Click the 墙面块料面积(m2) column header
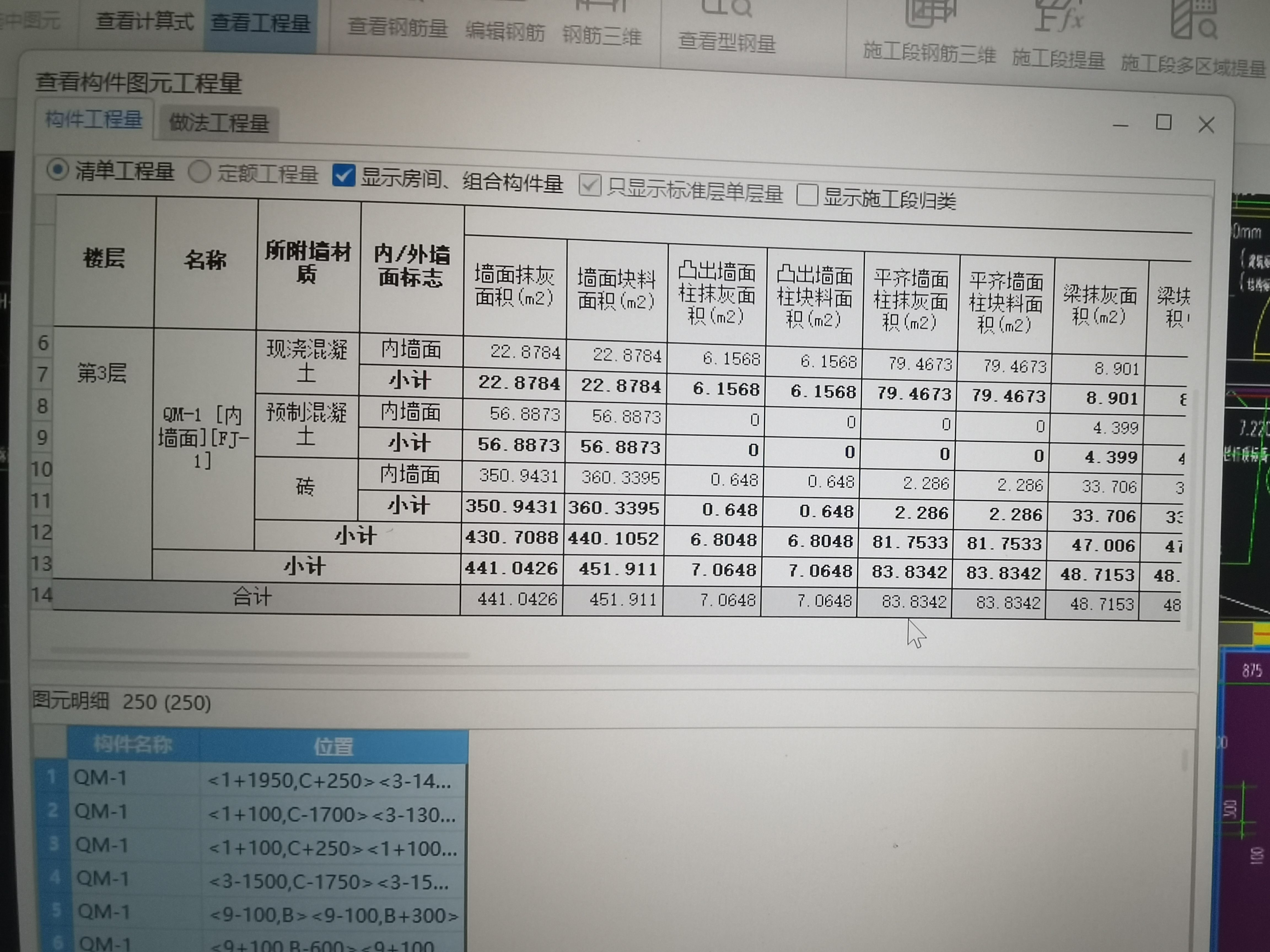The image size is (1270, 952). [x=617, y=290]
